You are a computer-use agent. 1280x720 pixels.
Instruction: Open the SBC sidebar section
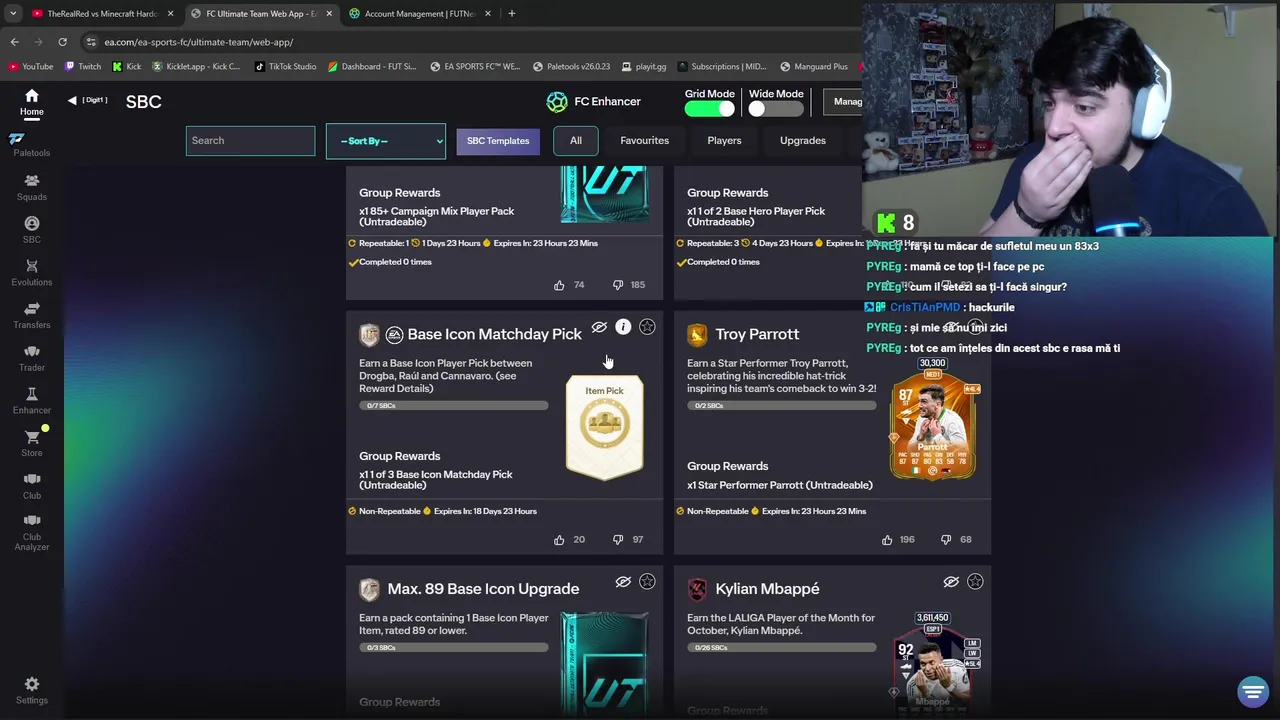32,230
